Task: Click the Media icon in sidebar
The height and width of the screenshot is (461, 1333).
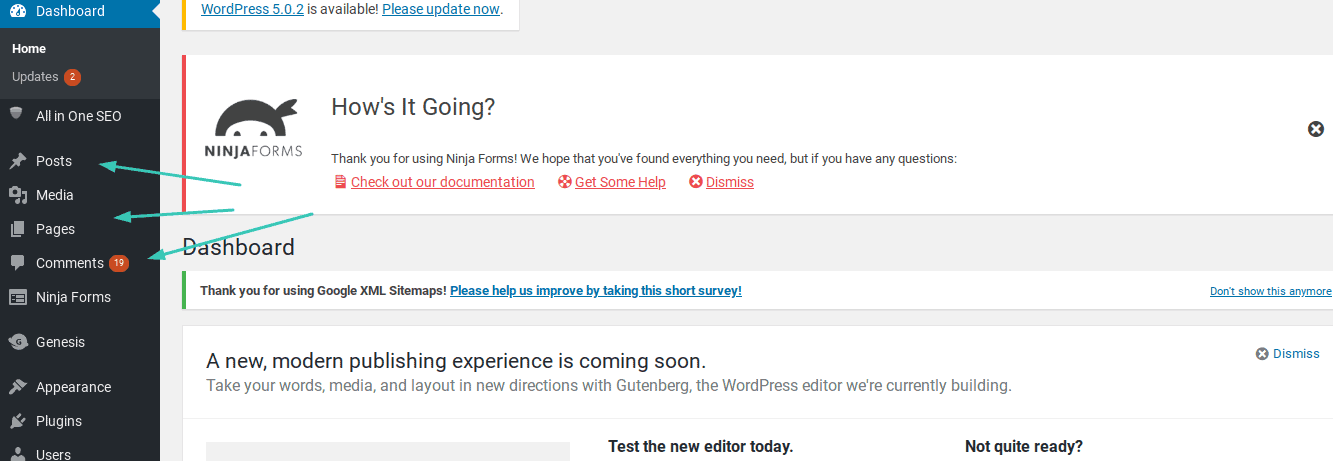Action: click(x=17, y=195)
